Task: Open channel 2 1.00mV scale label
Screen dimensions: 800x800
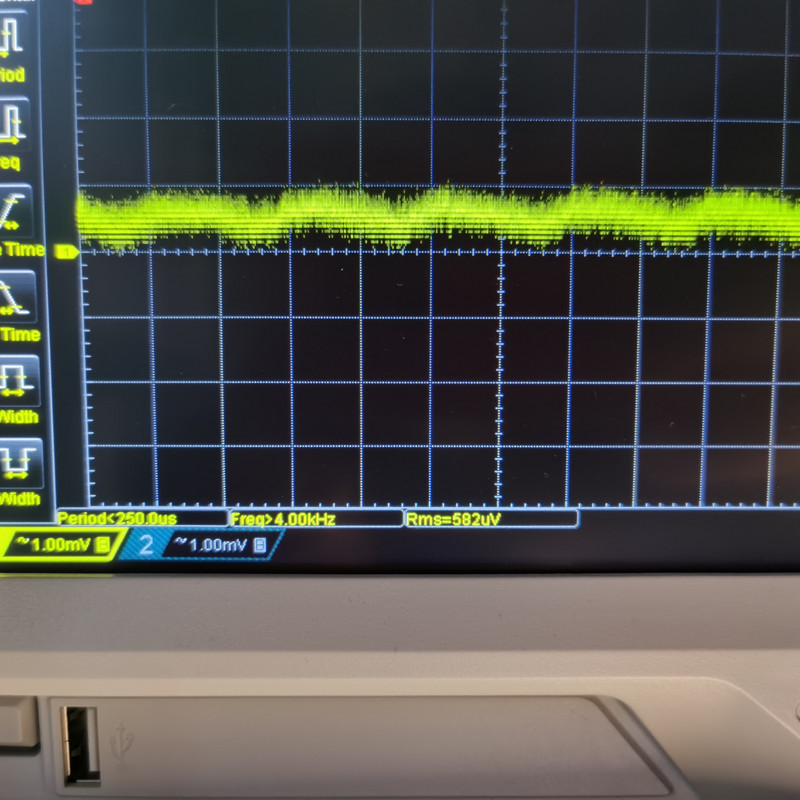Action: click(218, 545)
